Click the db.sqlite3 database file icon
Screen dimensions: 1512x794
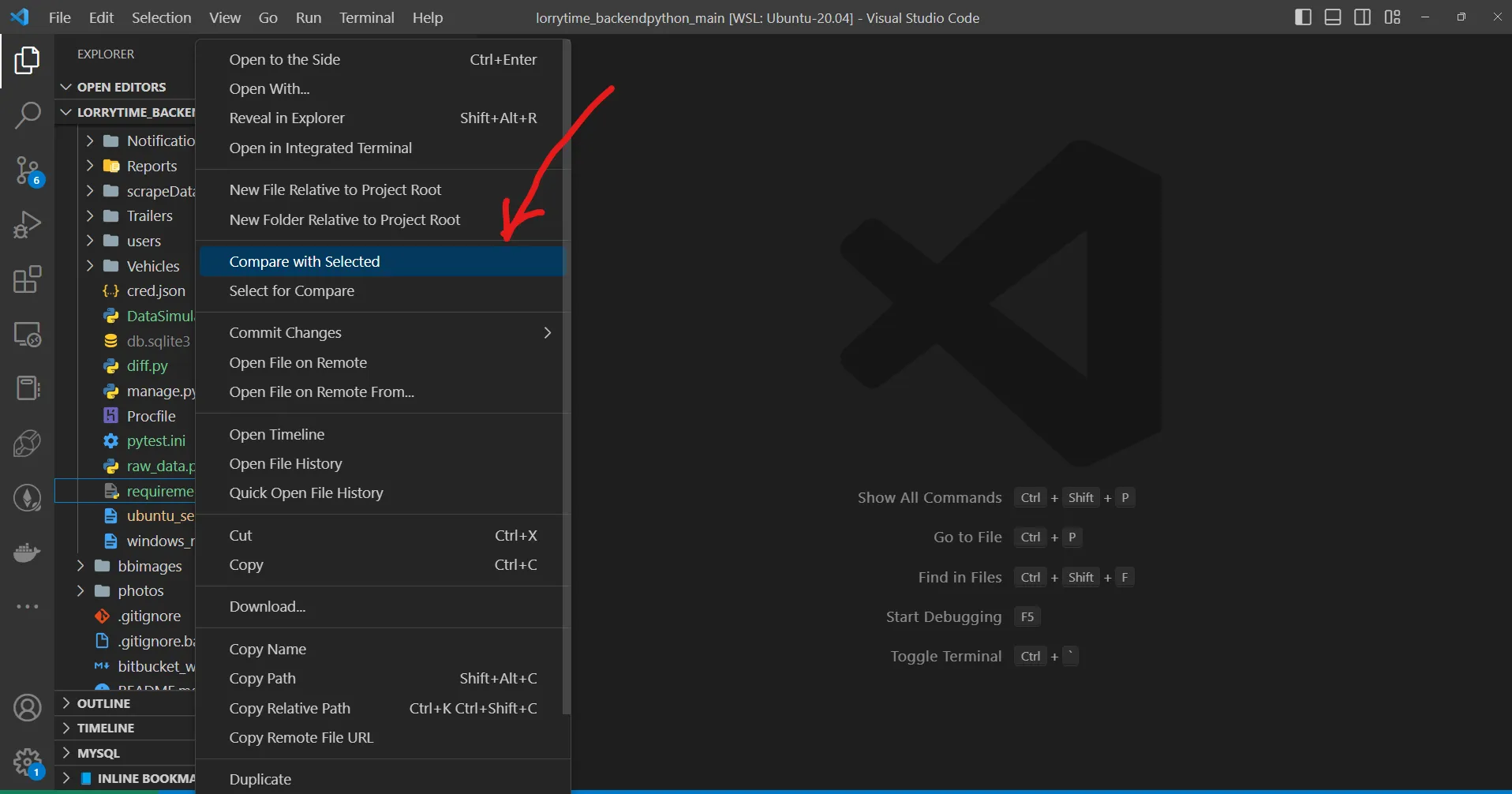[x=110, y=341]
